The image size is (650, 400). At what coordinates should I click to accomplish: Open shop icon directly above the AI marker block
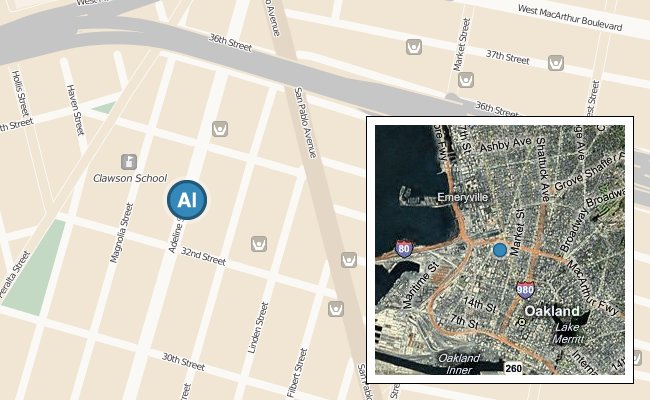click(220, 129)
